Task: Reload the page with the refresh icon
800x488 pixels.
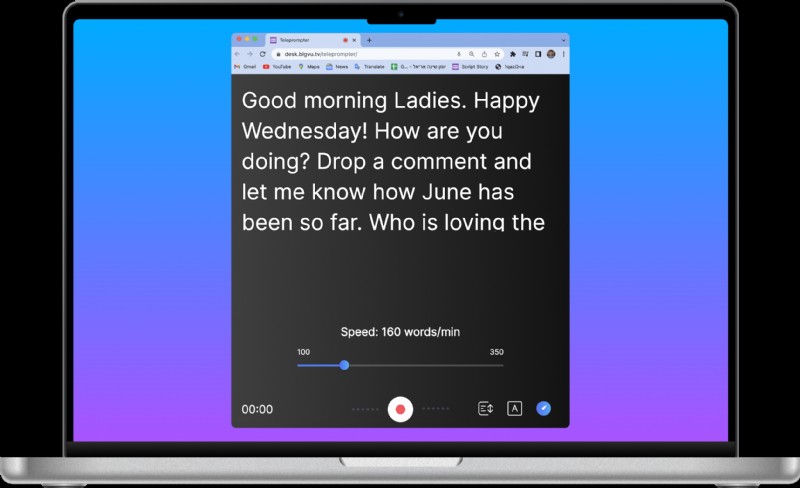Action: pos(262,54)
